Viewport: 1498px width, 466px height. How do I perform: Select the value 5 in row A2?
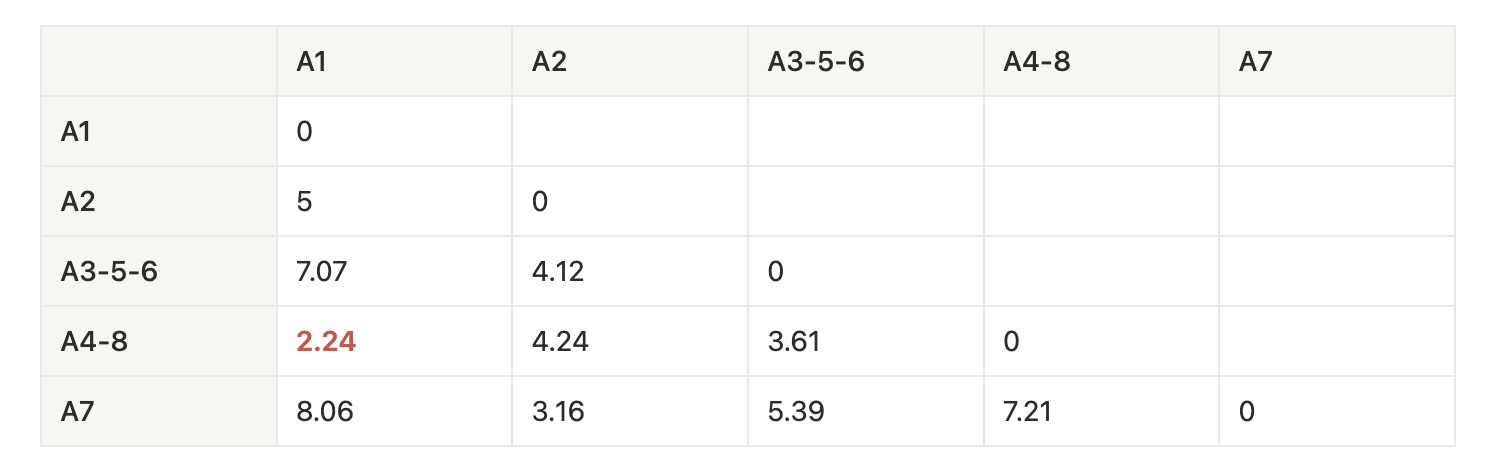coord(305,202)
